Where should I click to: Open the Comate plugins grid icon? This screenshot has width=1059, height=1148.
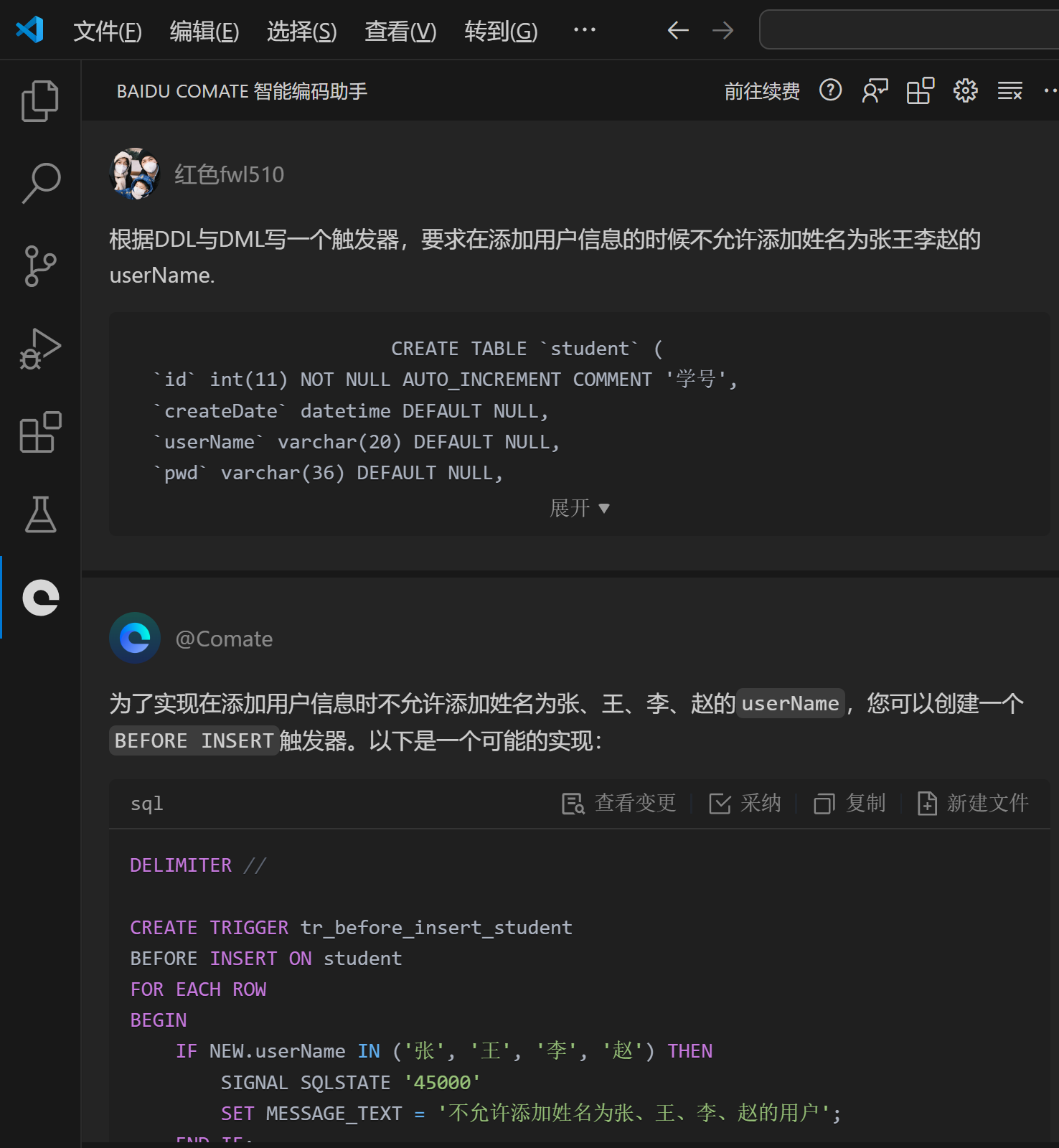point(921,91)
